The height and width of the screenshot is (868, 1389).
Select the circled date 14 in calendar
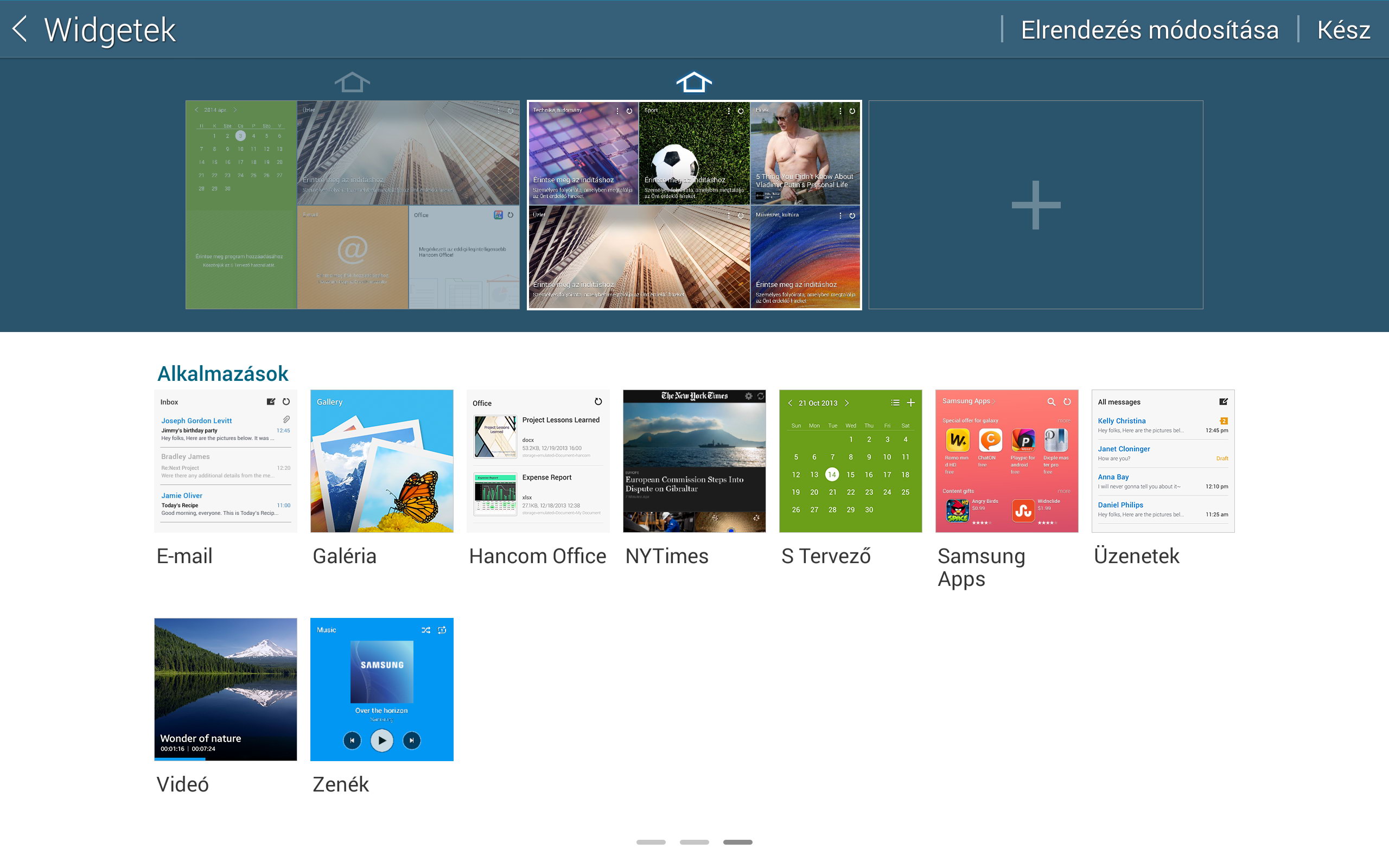click(832, 475)
